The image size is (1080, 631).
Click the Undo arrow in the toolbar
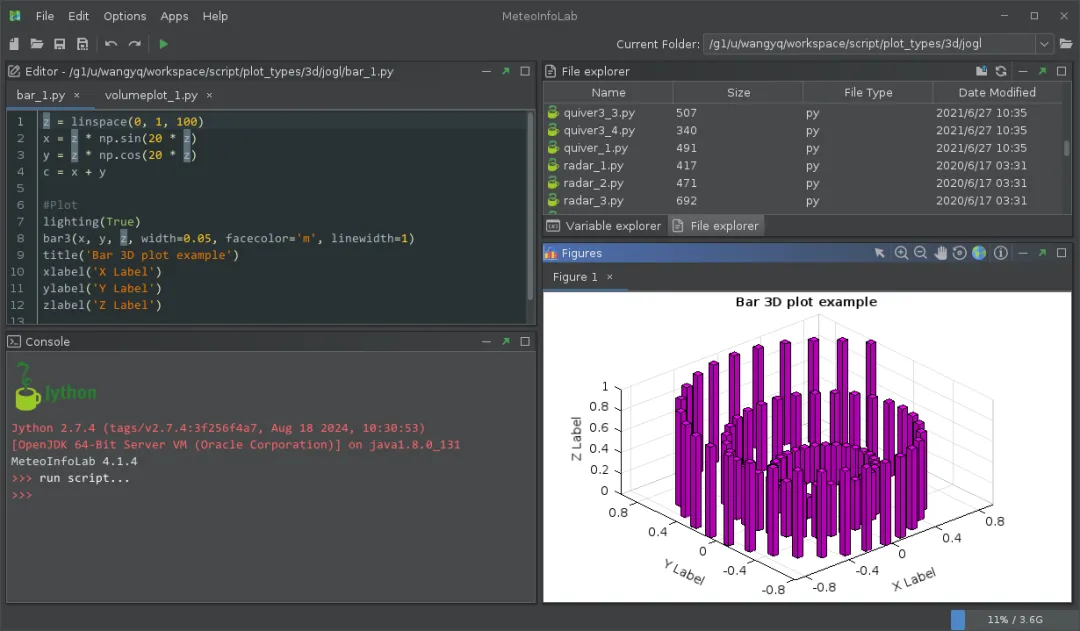pos(111,44)
